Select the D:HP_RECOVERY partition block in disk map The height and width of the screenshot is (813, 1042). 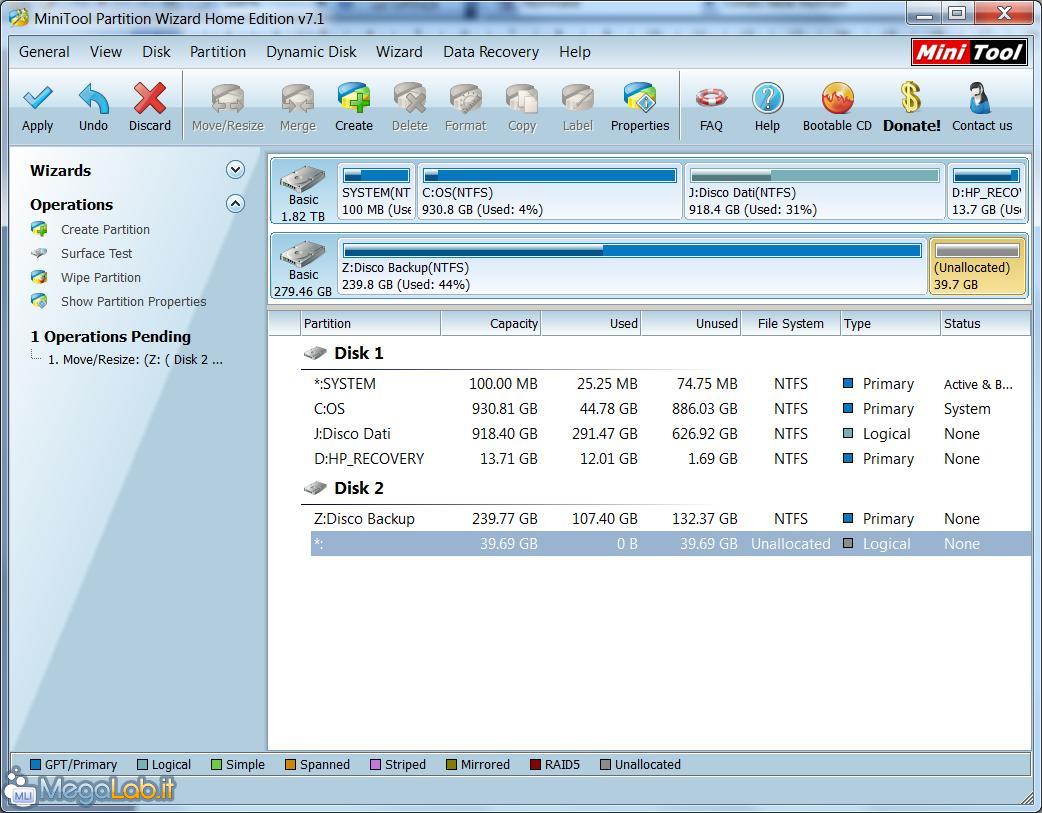click(986, 191)
